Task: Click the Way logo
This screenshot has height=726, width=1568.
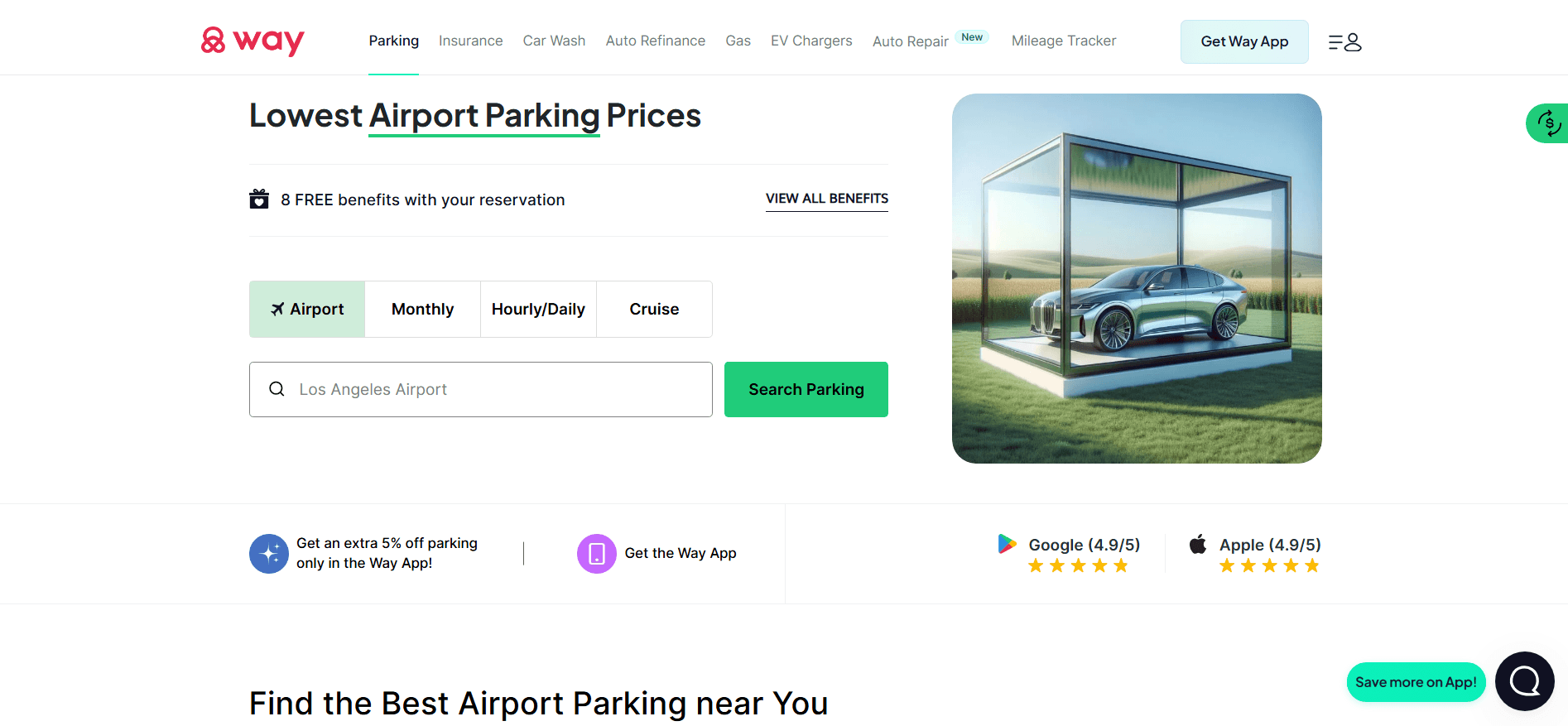Action: (x=251, y=41)
